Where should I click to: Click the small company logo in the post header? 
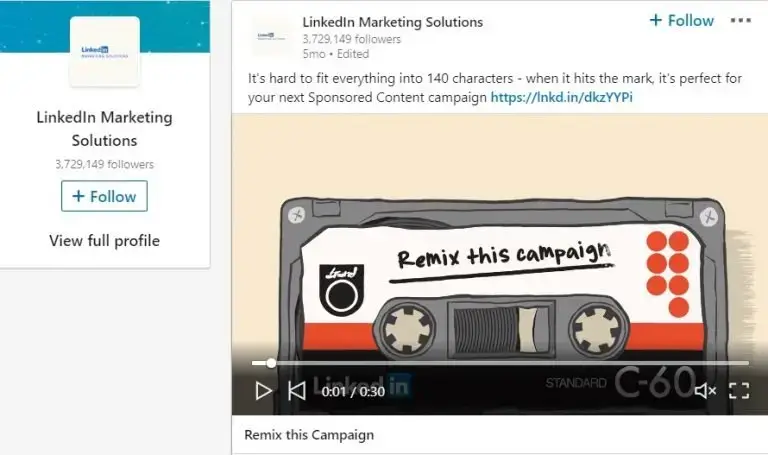pos(271,36)
